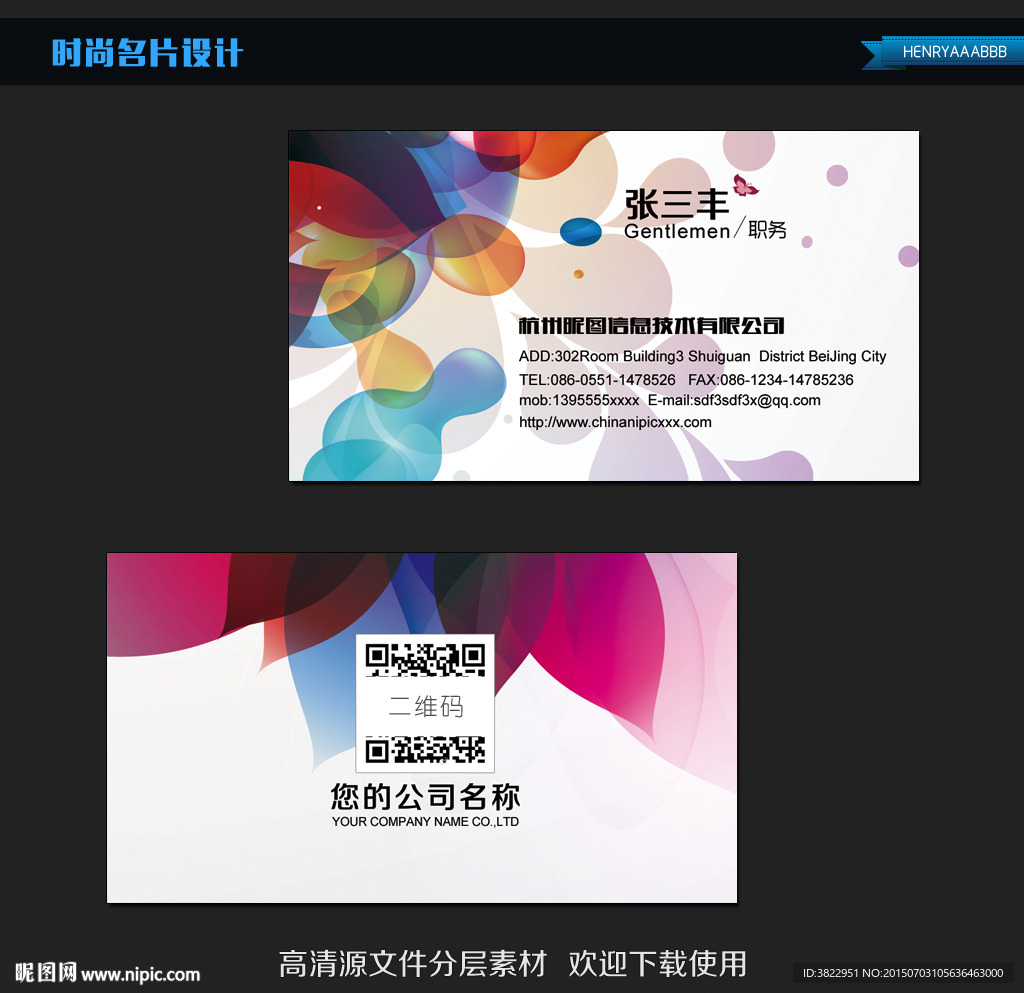This screenshot has height=993, width=1024.
Task: Click the HENRYAAABBB ribbon banner
Action: [x=943, y=52]
